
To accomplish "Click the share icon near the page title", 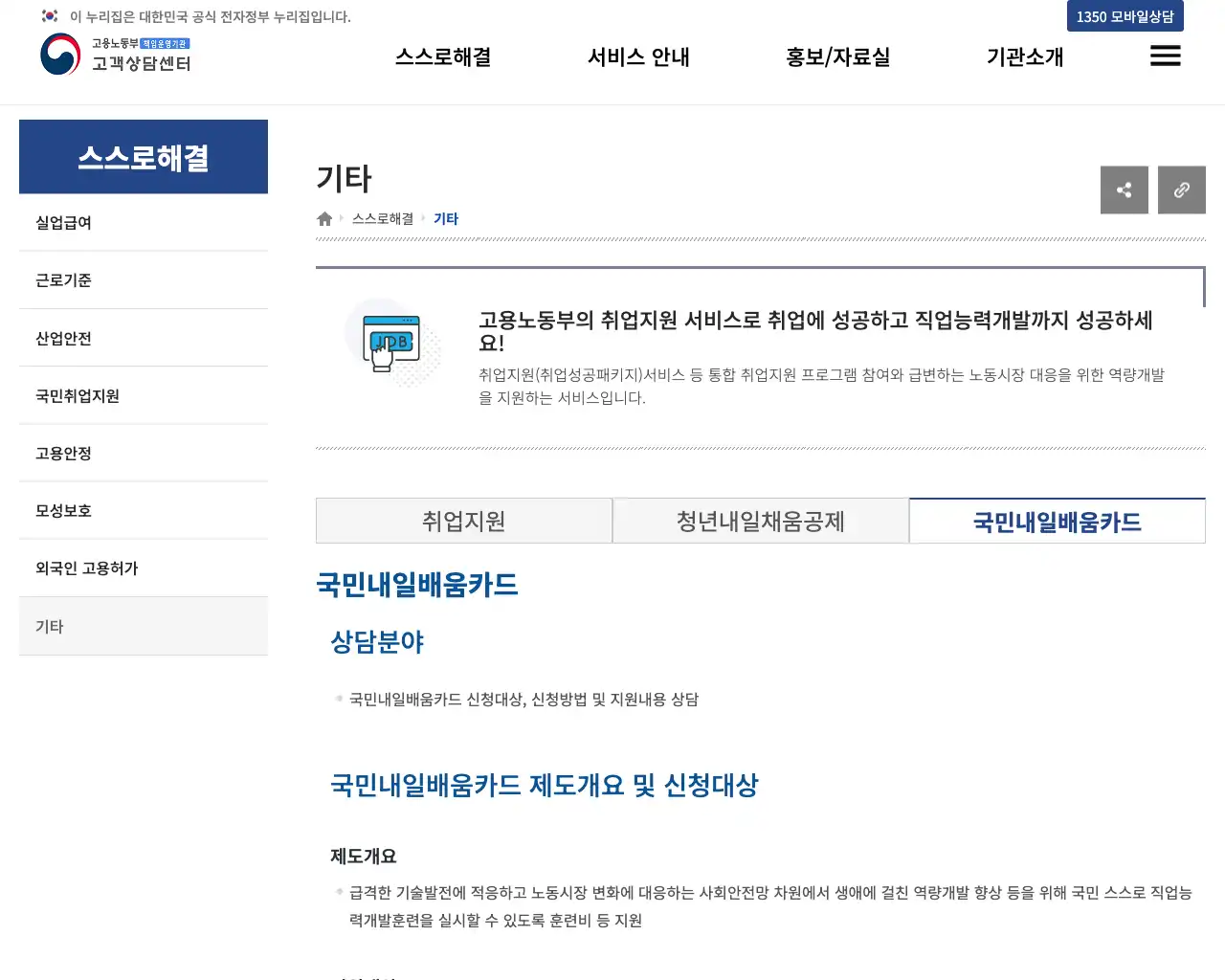I will click(x=1124, y=189).
